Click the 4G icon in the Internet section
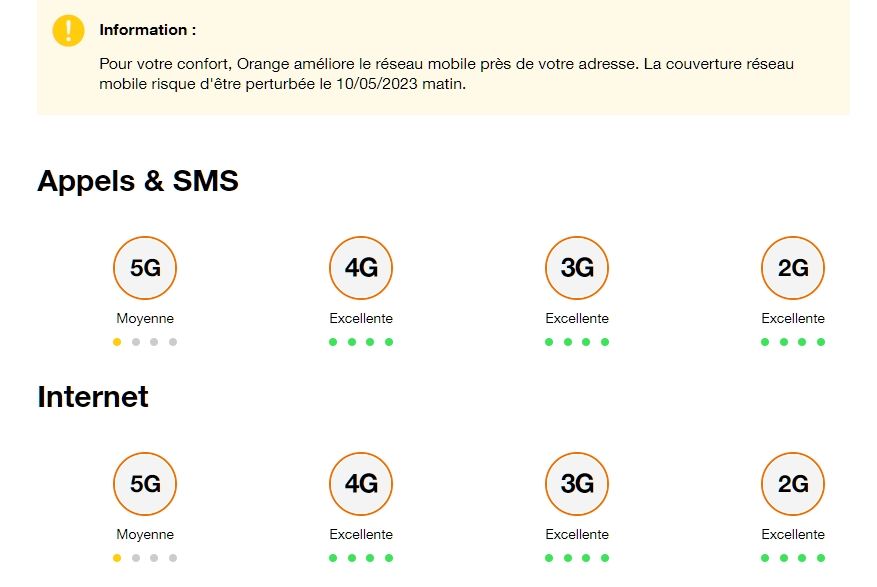This screenshot has width=877, height=587. 360,484
